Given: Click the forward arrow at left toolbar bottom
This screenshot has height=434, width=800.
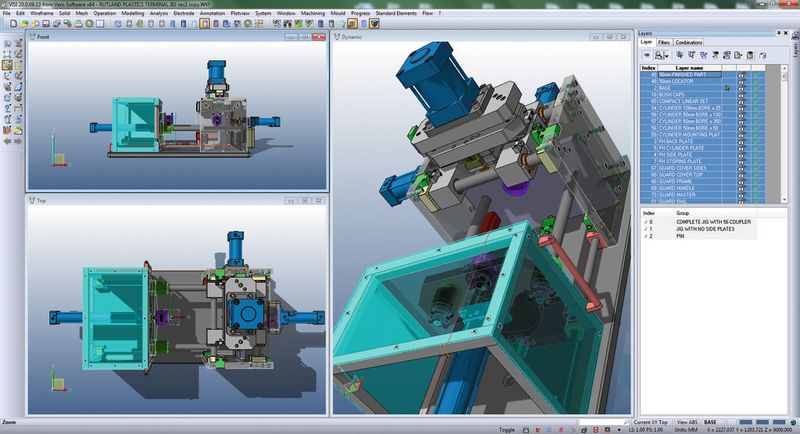Looking at the screenshot, I should (x=18, y=141).
